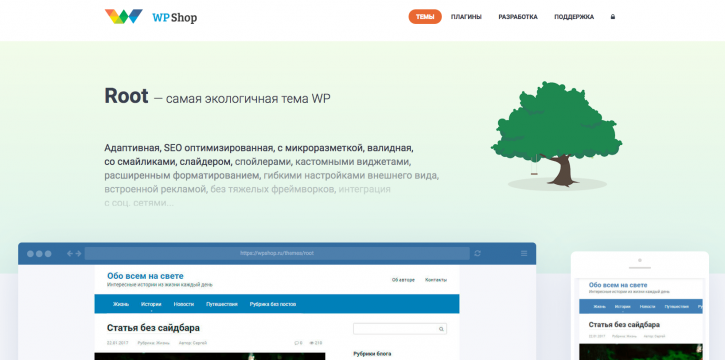The image size is (725, 360).
Task: Open the ПОДДЕРЖКА menu item
Action: click(574, 17)
